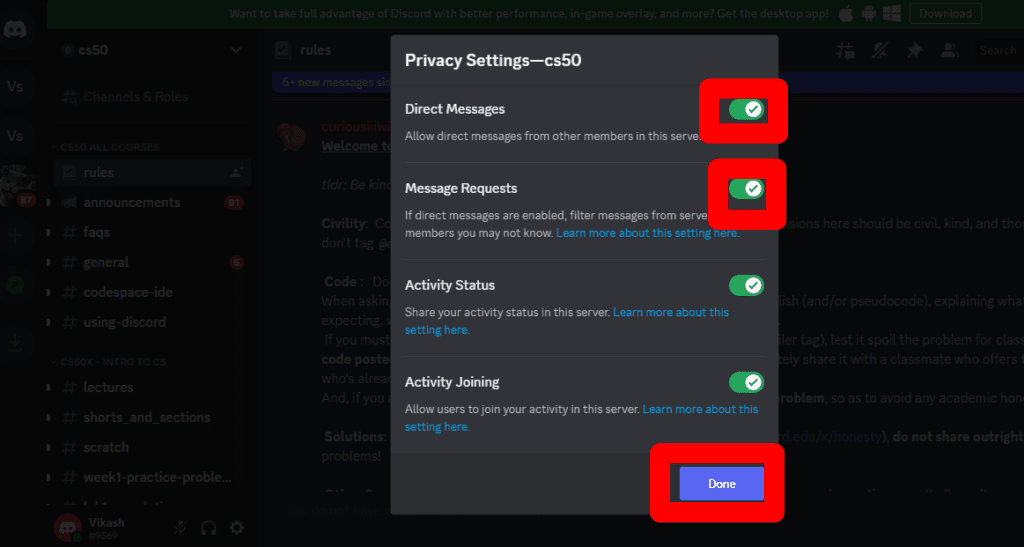Turn off the Activity Joining switch
This screenshot has width=1024, height=547.
click(746, 382)
